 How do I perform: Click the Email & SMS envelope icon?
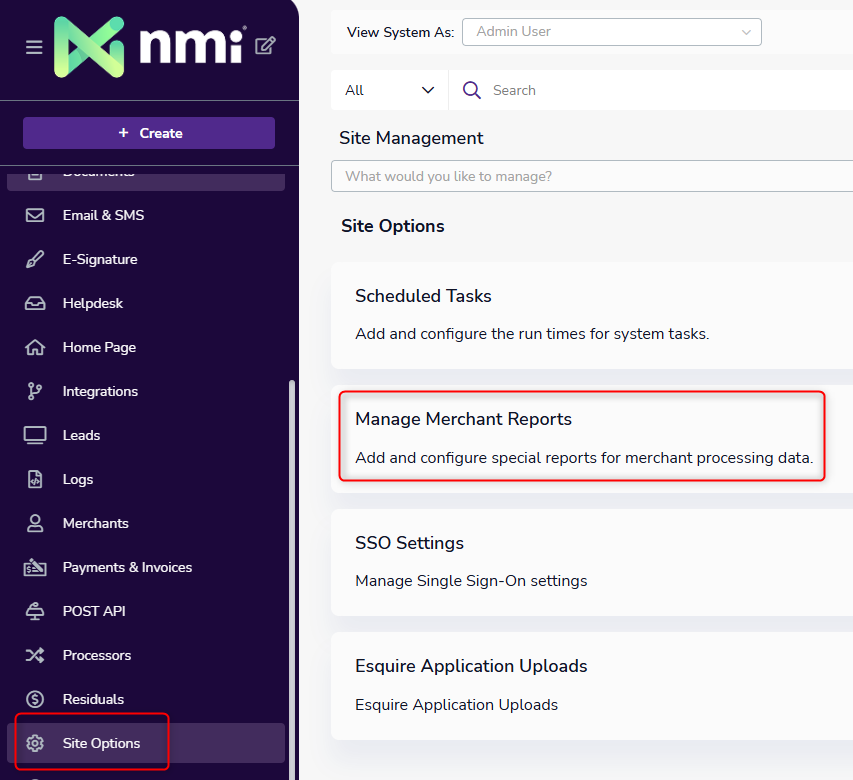[x=35, y=215]
